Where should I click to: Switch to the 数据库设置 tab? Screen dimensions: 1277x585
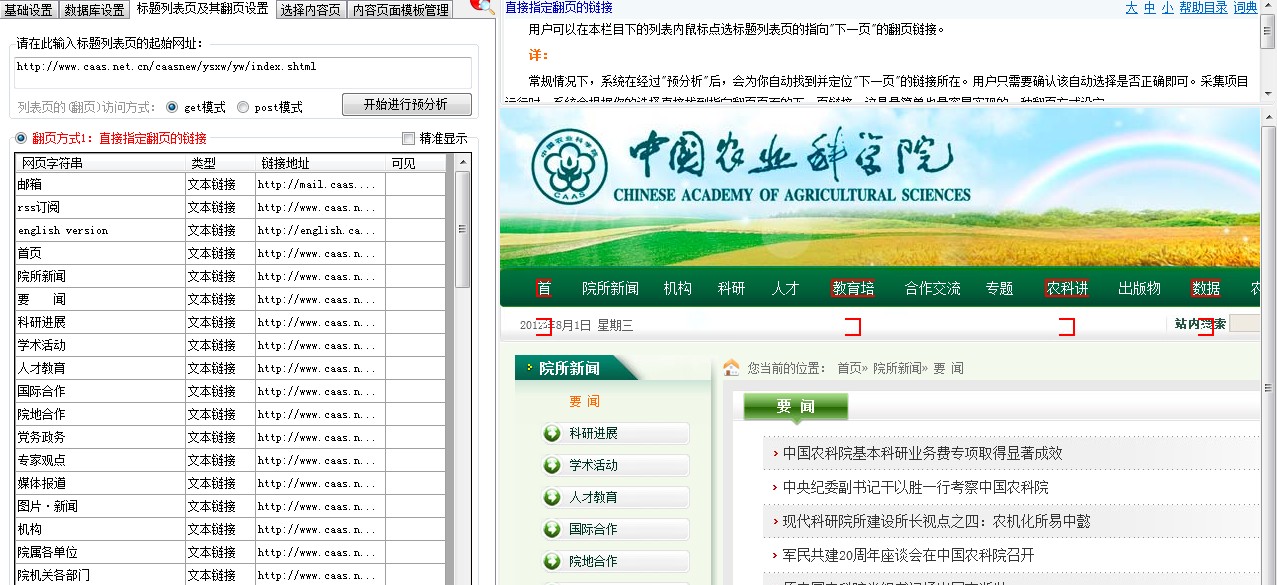(x=95, y=10)
